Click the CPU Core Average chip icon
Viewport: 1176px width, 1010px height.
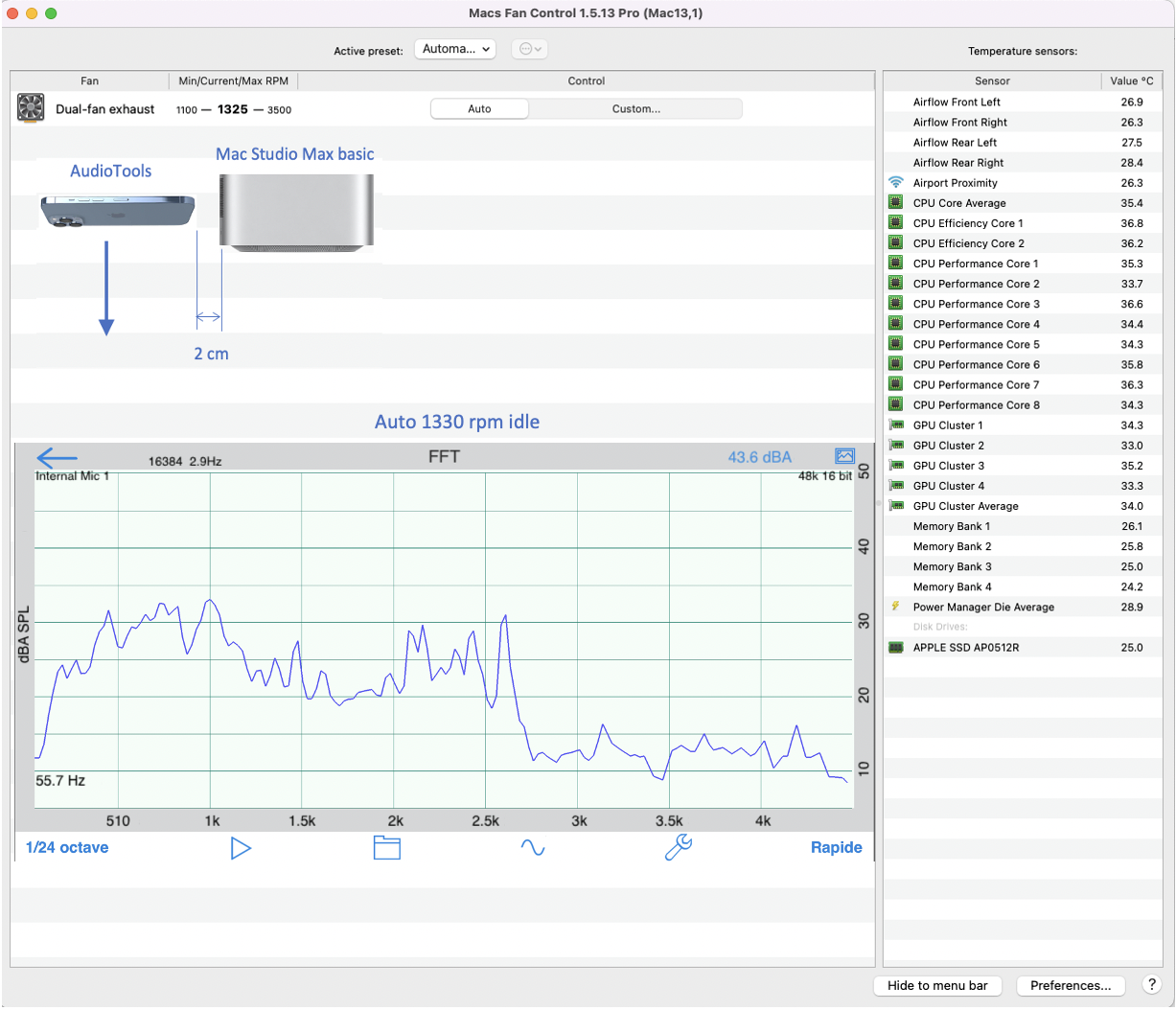pyautogui.click(x=896, y=202)
